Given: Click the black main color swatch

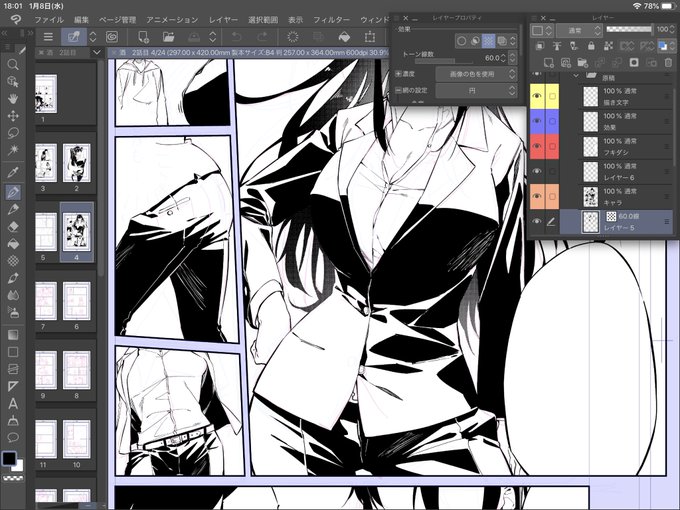Looking at the screenshot, I should pyautogui.click(x=9, y=458).
